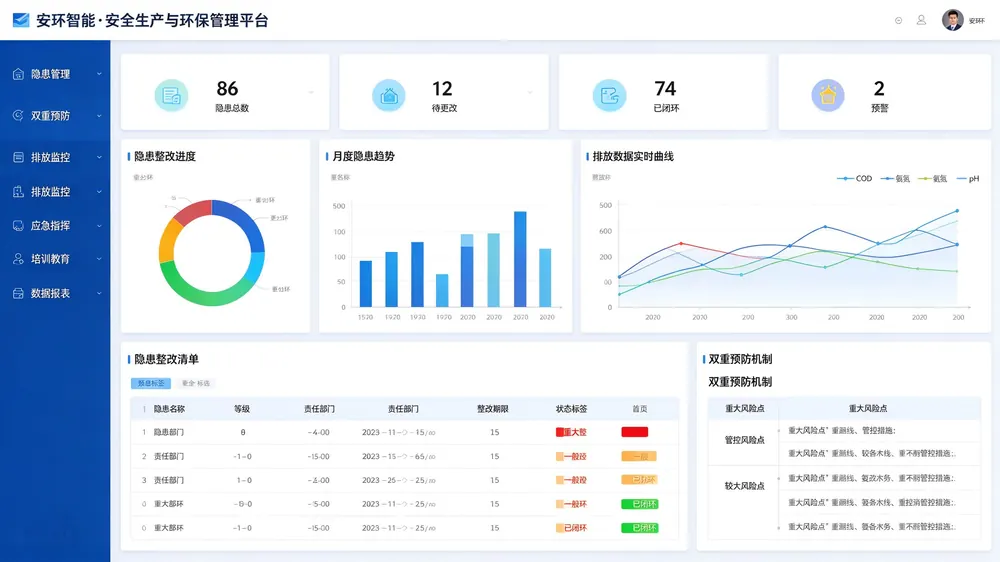This screenshot has width=1000, height=562.
Task: Click the 安环智能 platform logo icon
Action: tap(21, 20)
